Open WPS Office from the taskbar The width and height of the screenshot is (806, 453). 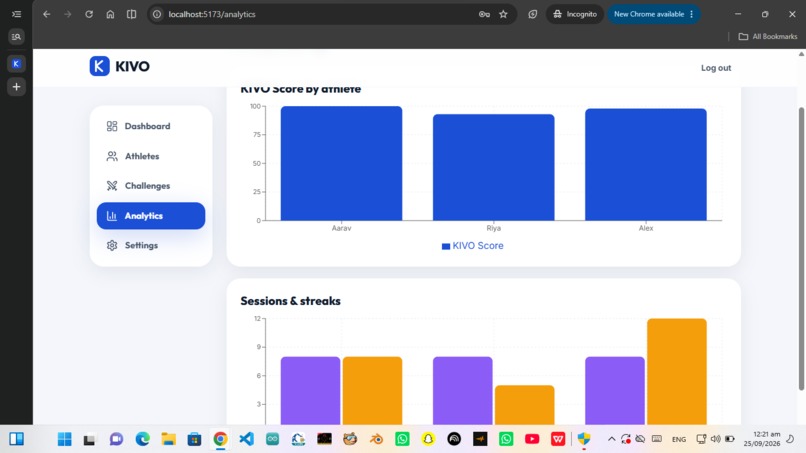point(558,439)
